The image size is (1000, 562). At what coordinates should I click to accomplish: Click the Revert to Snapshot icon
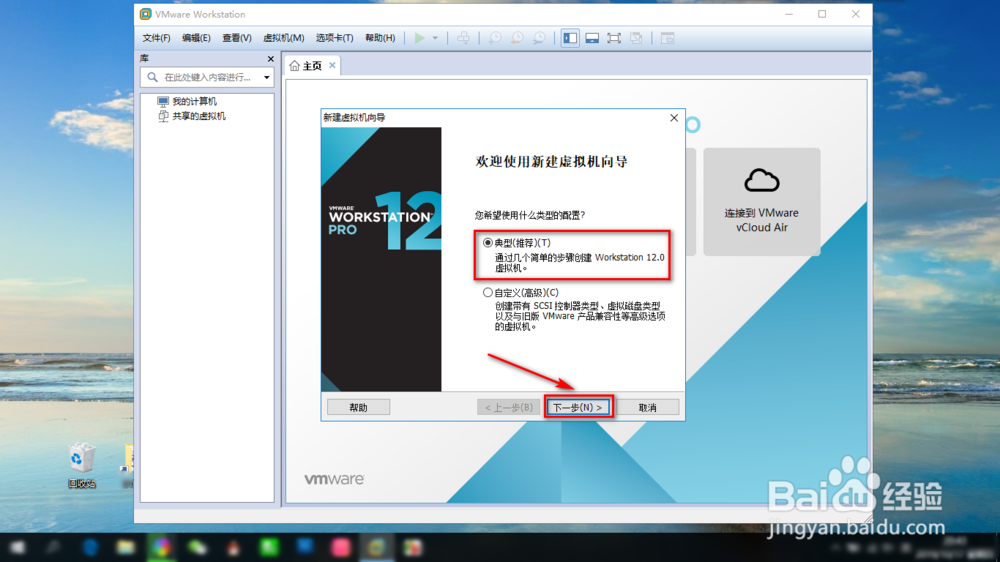[x=517, y=38]
